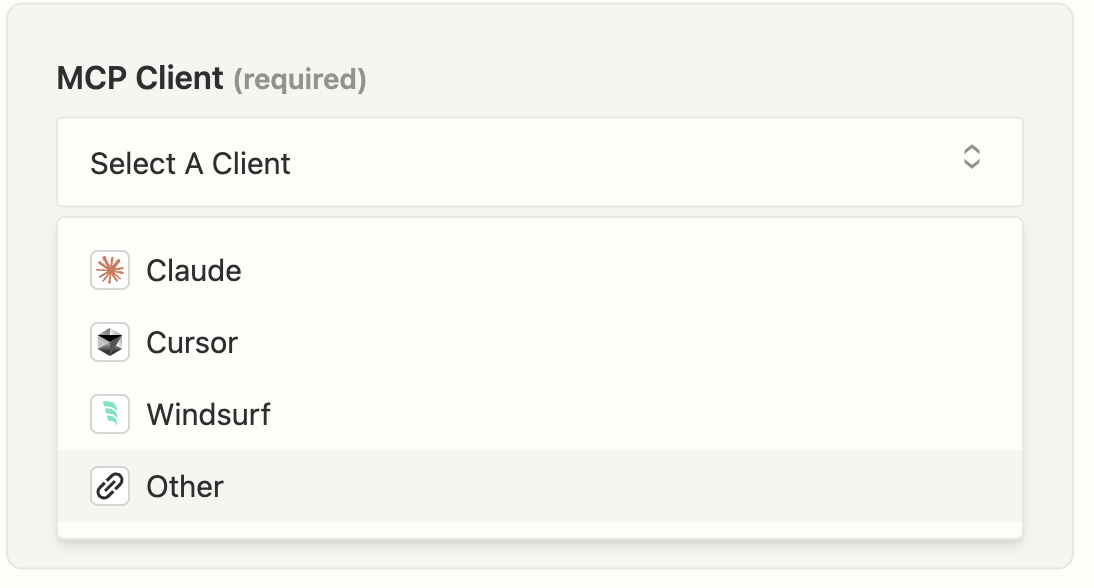Click blank area of the Windsurf row

(x=628, y=414)
